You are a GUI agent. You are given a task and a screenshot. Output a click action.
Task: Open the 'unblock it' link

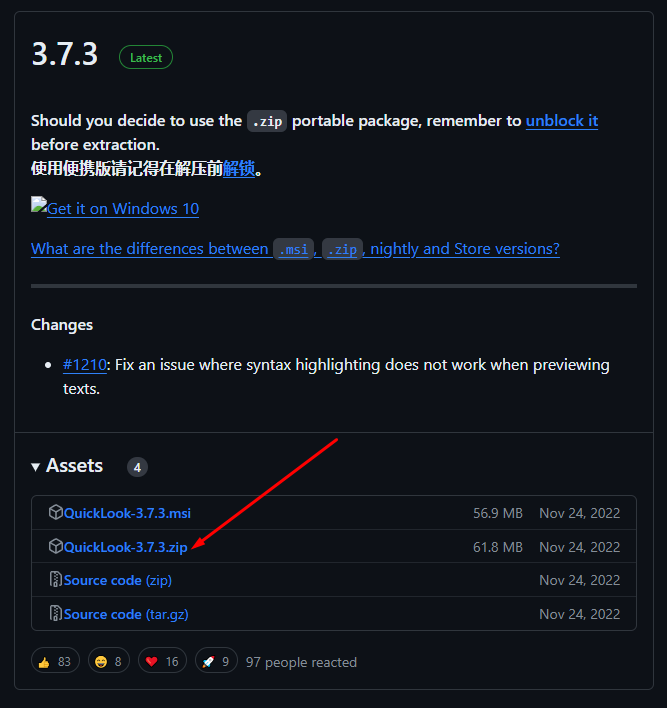562,121
